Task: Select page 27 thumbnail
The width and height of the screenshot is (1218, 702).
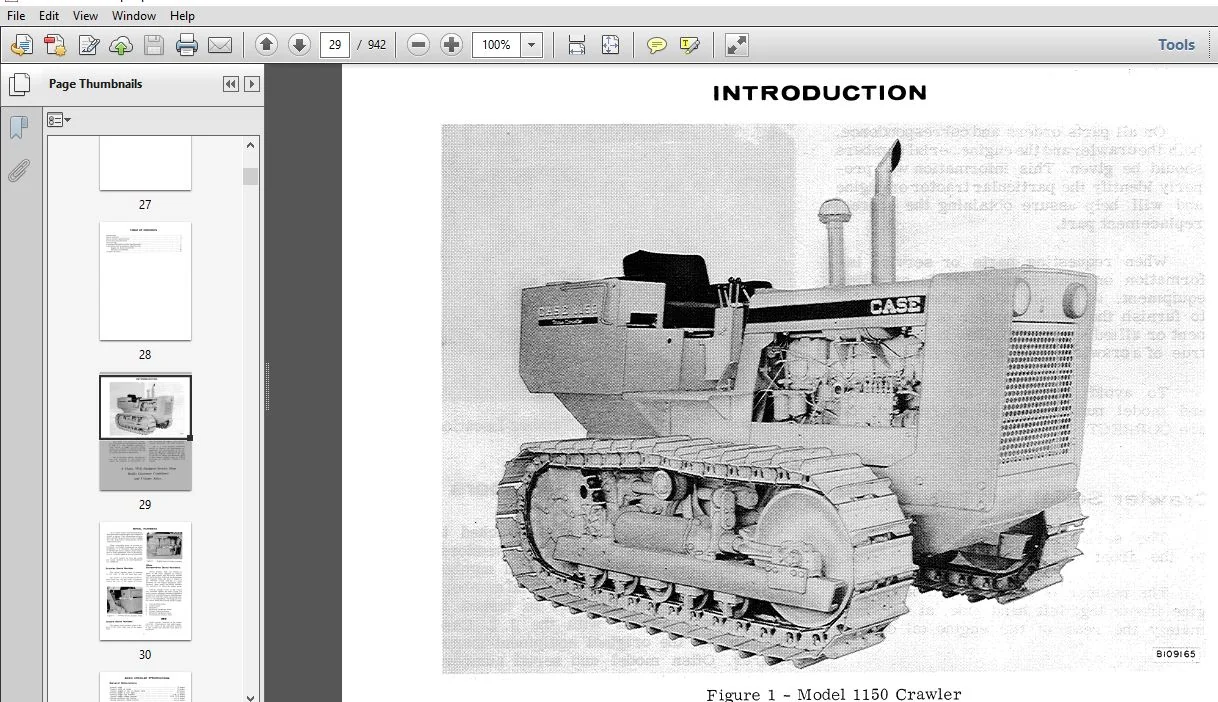Action: (x=145, y=164)
